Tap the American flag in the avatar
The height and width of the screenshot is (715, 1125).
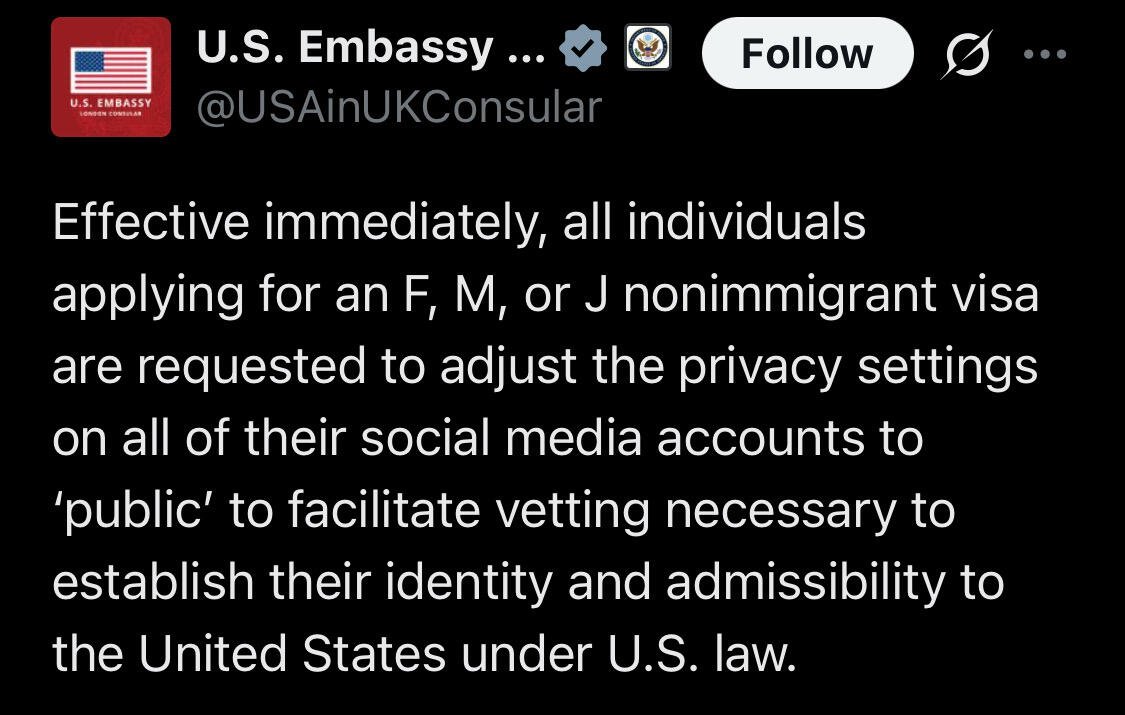[111, 70]
